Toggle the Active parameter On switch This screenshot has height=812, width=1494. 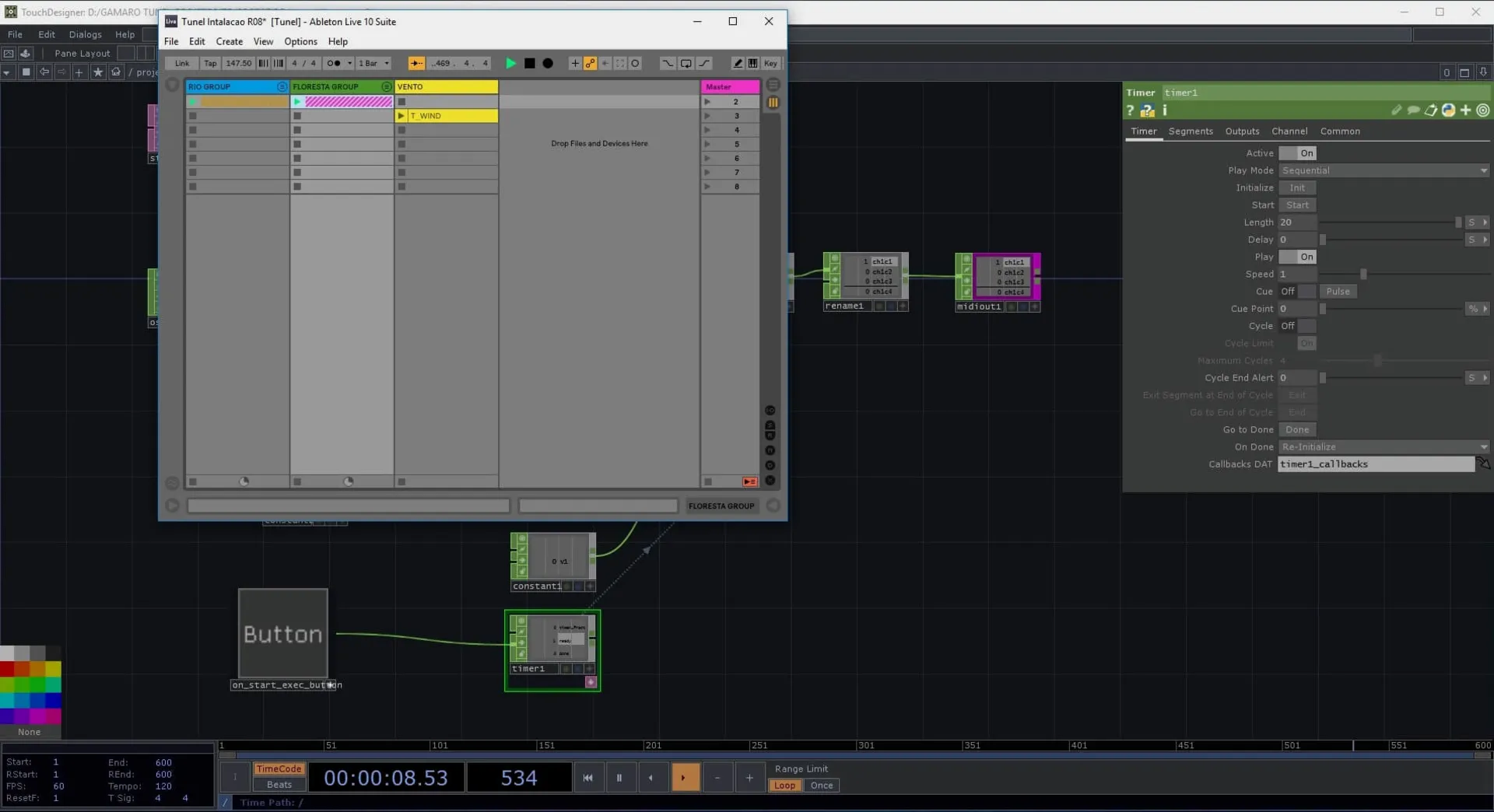pyautogui.click(x=1297, y=153)
